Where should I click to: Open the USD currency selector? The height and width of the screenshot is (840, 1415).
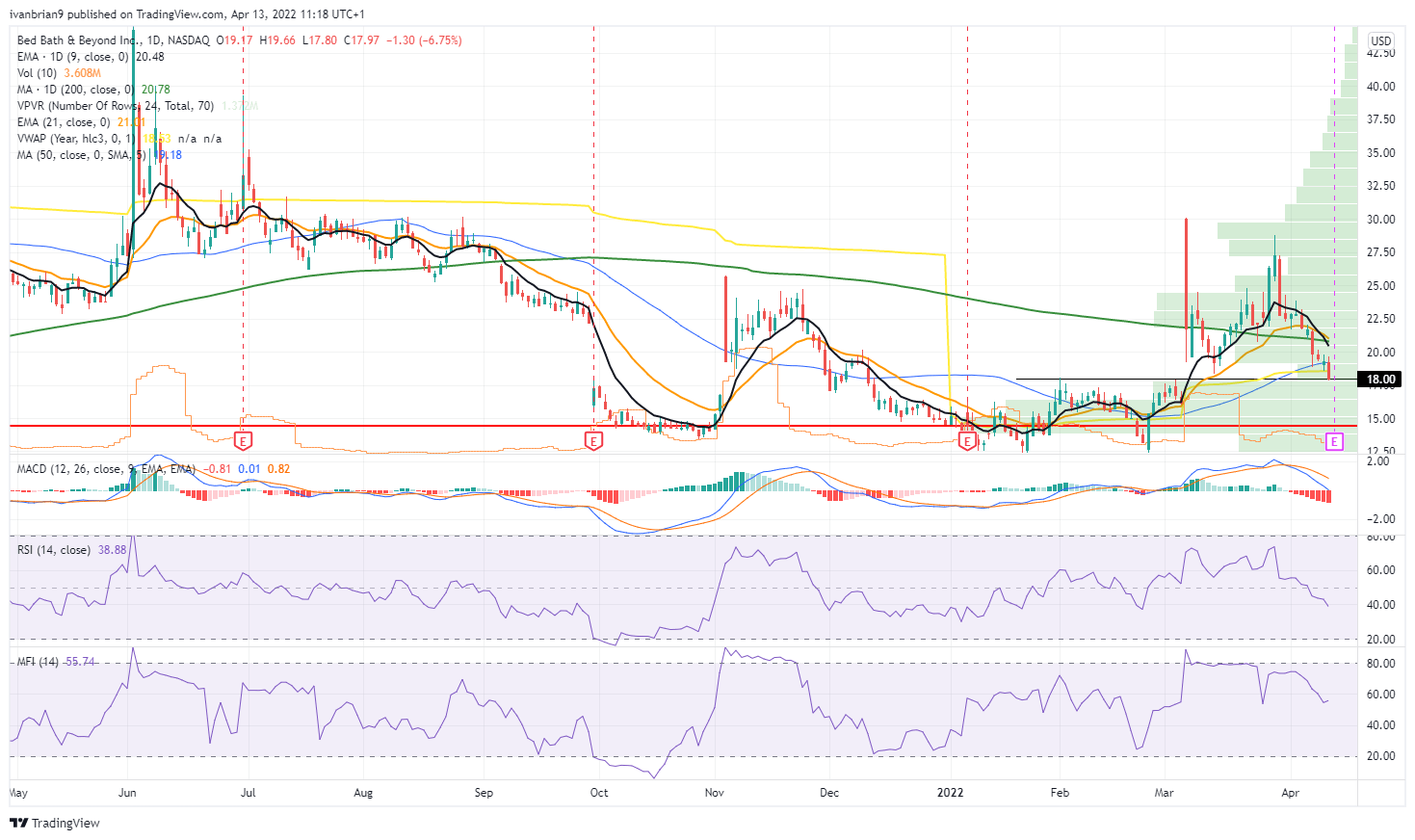click(1381, 40)
